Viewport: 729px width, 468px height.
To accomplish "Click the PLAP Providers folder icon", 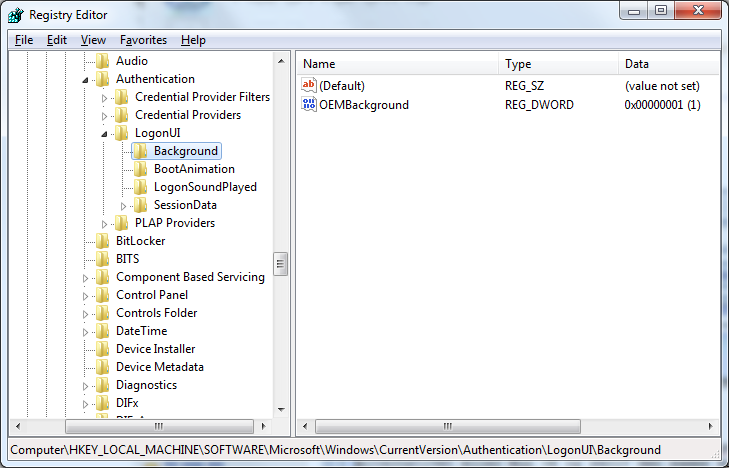I will tap(121, 223).
